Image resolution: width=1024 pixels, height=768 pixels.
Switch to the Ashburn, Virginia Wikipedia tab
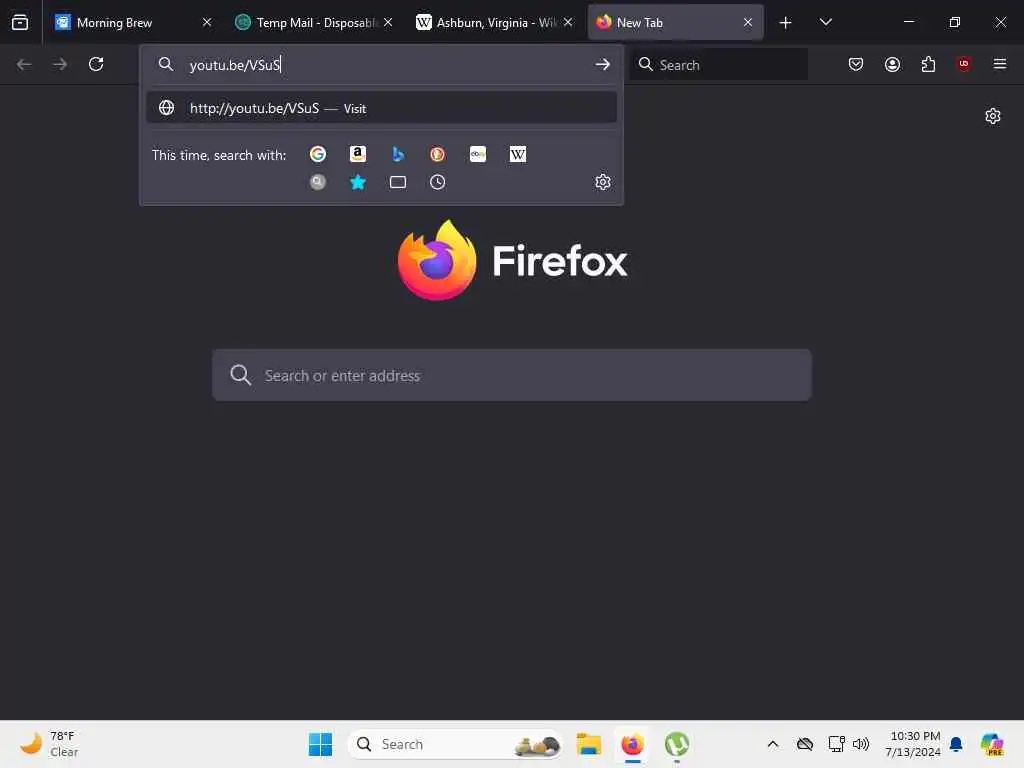(494, 23)
